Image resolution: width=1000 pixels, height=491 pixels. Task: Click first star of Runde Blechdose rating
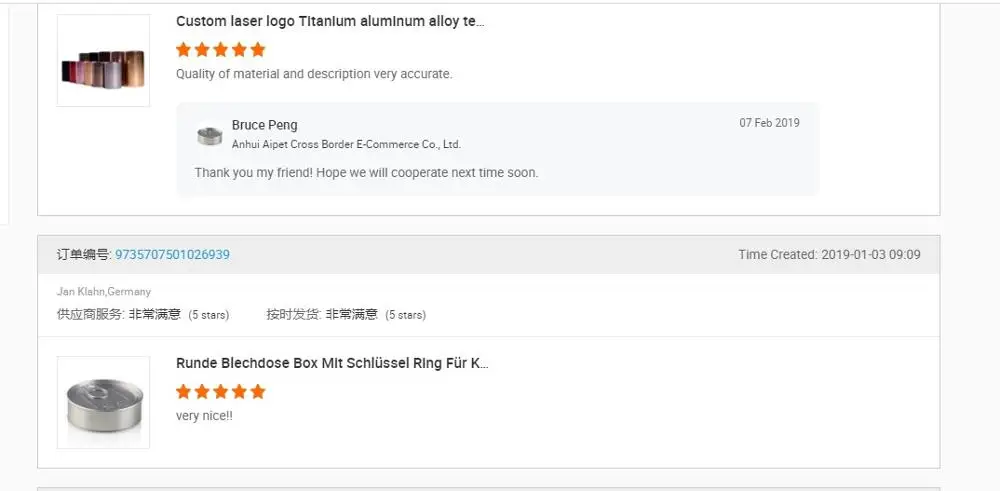[x=183, y=391]
